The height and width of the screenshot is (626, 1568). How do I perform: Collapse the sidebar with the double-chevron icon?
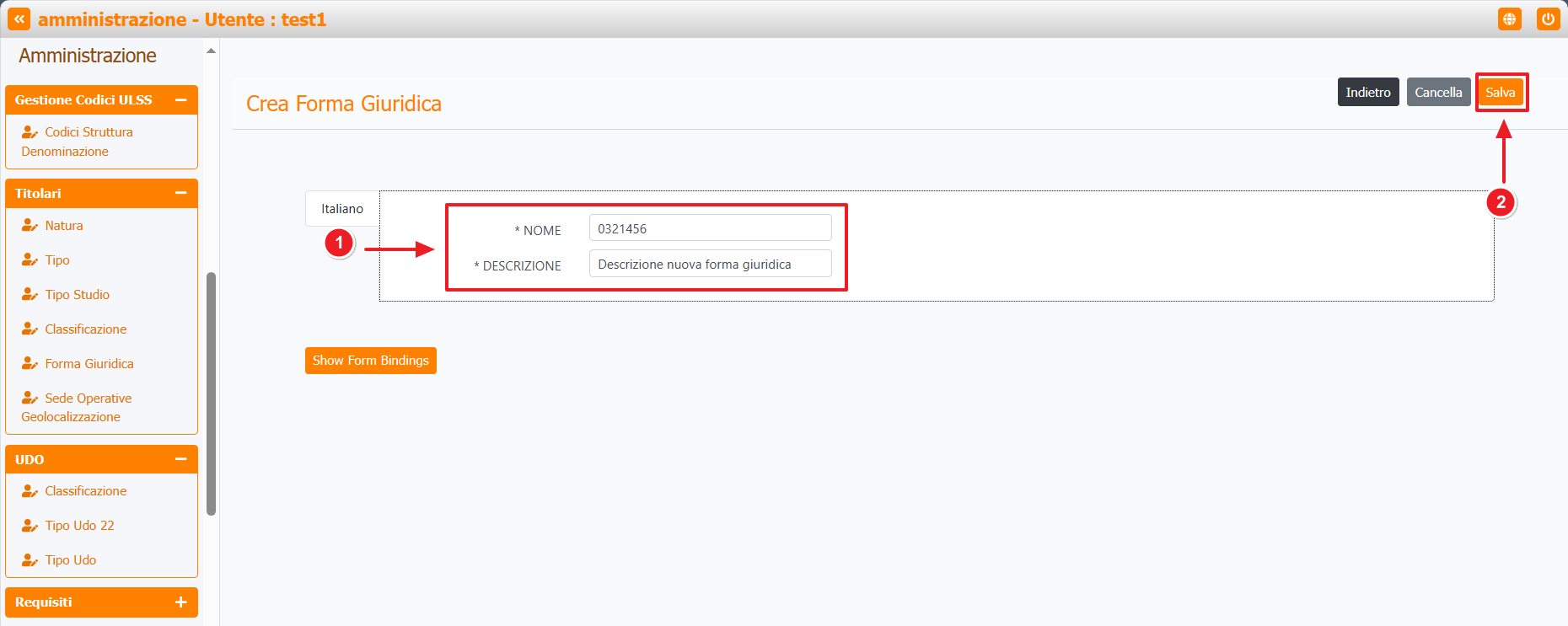click(19, 19)
